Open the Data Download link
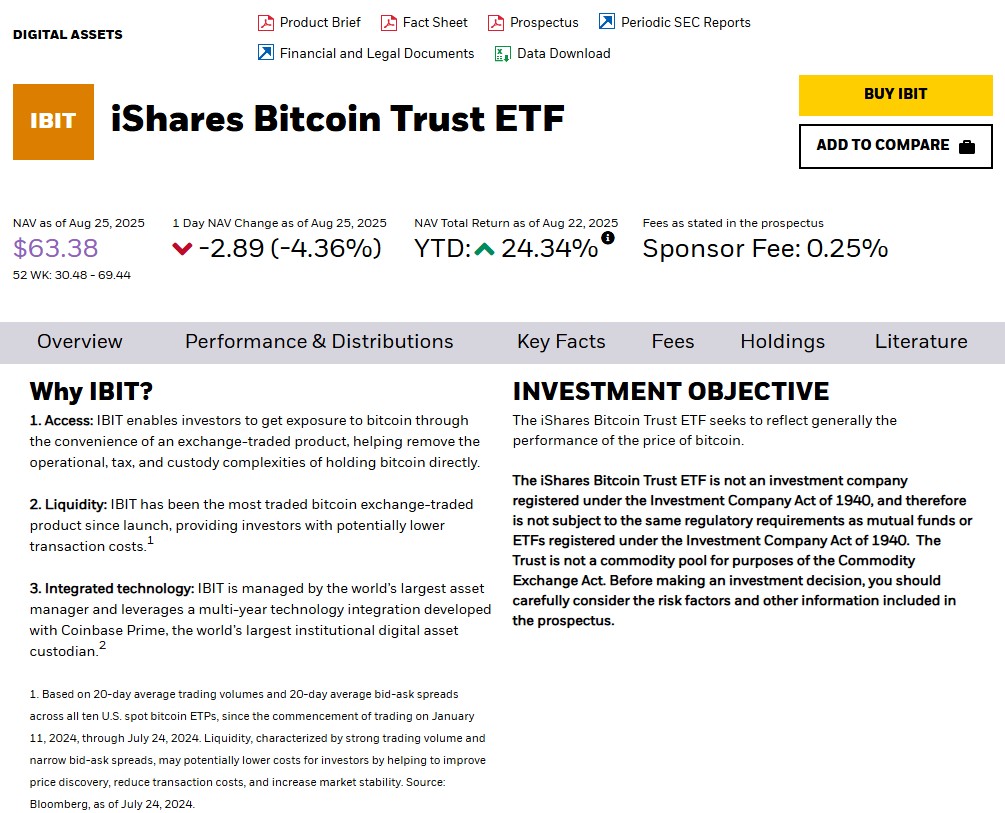Screen dimensions: 1005x813 pyautogui.click(x=563, y=54)
